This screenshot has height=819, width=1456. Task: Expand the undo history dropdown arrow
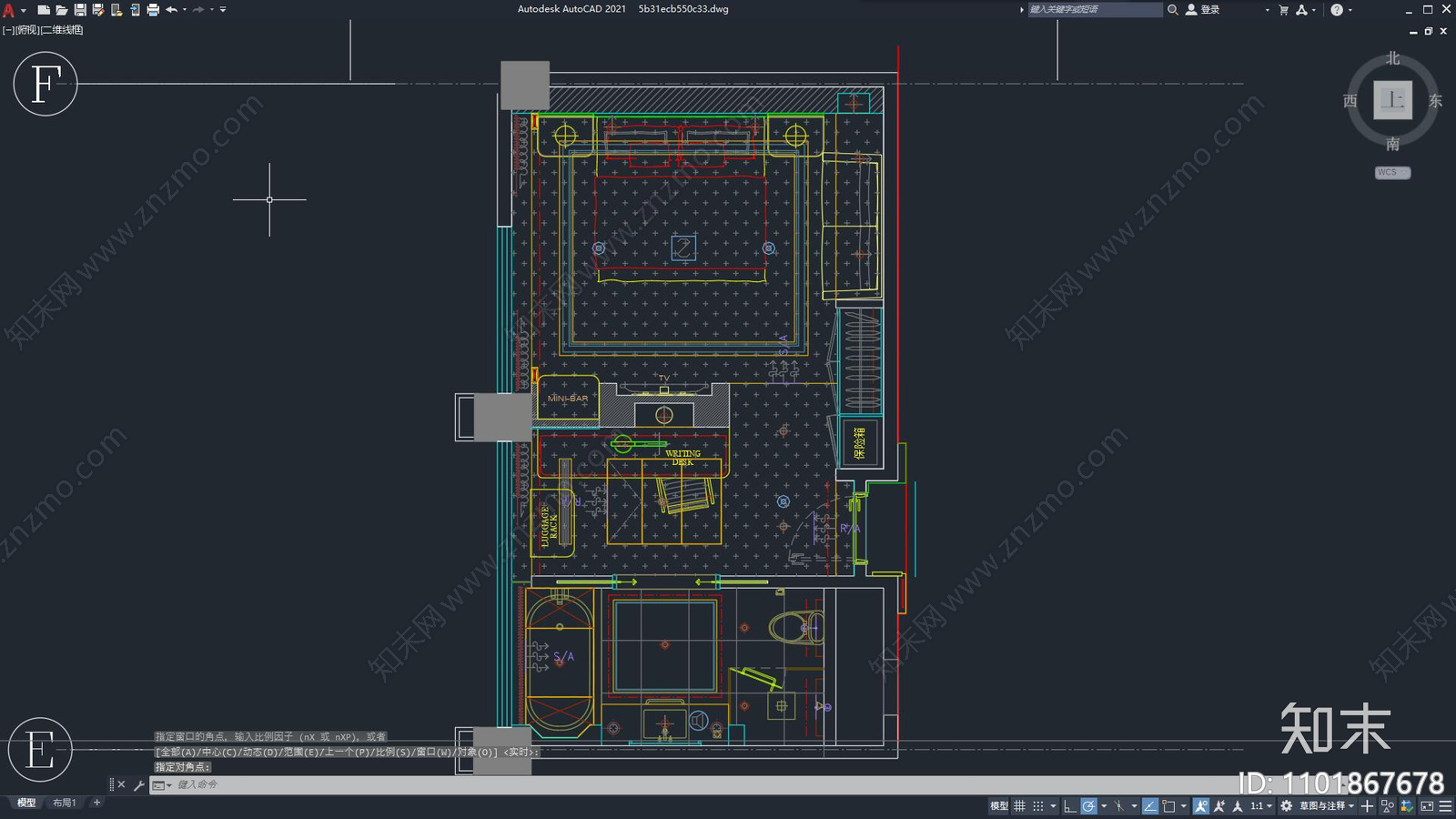coord(185,9)
